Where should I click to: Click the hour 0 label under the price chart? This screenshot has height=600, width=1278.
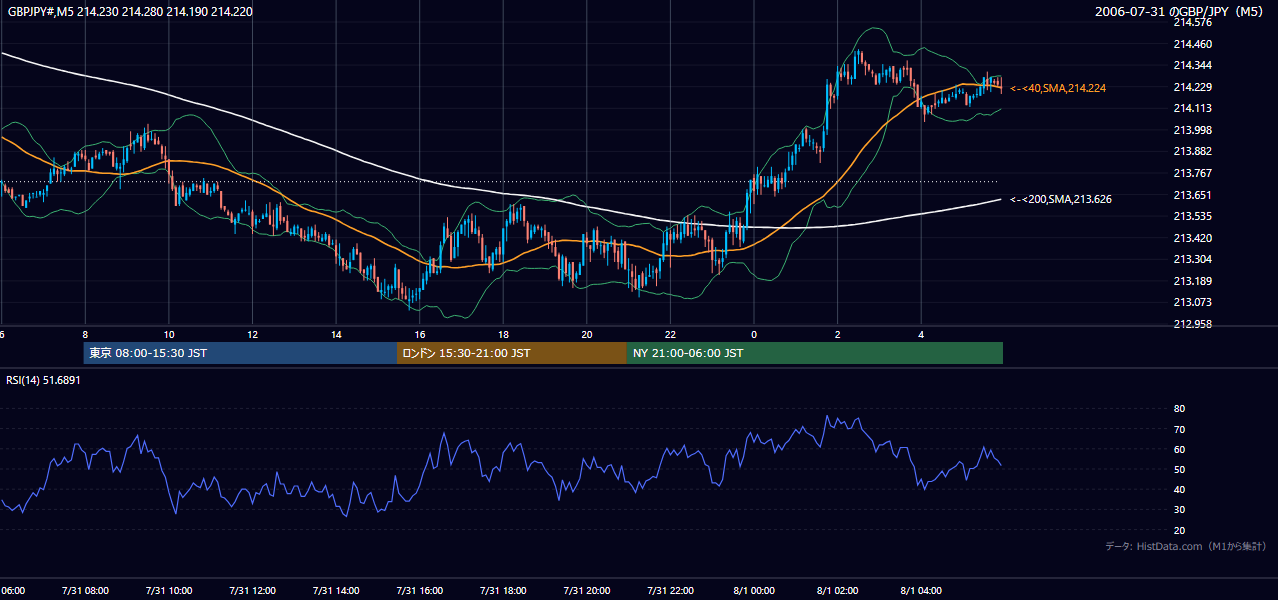click(754, 334)
